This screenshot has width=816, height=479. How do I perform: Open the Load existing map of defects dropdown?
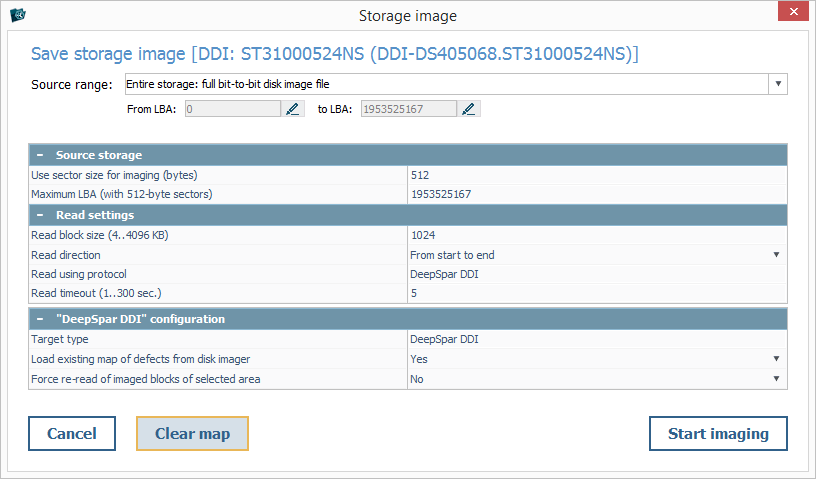click(x=776, y=358)
